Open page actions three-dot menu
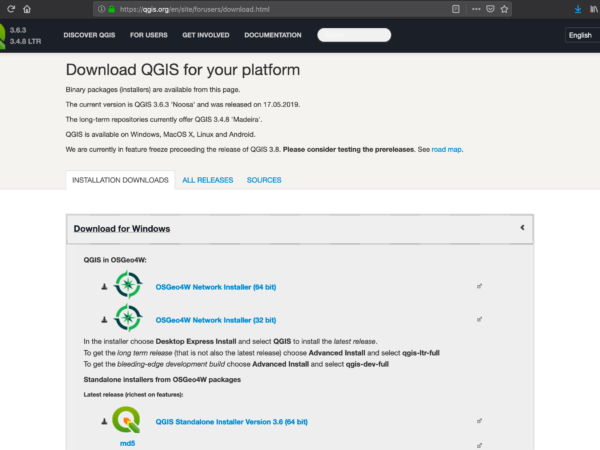600x450 pixels. (476, 9)
